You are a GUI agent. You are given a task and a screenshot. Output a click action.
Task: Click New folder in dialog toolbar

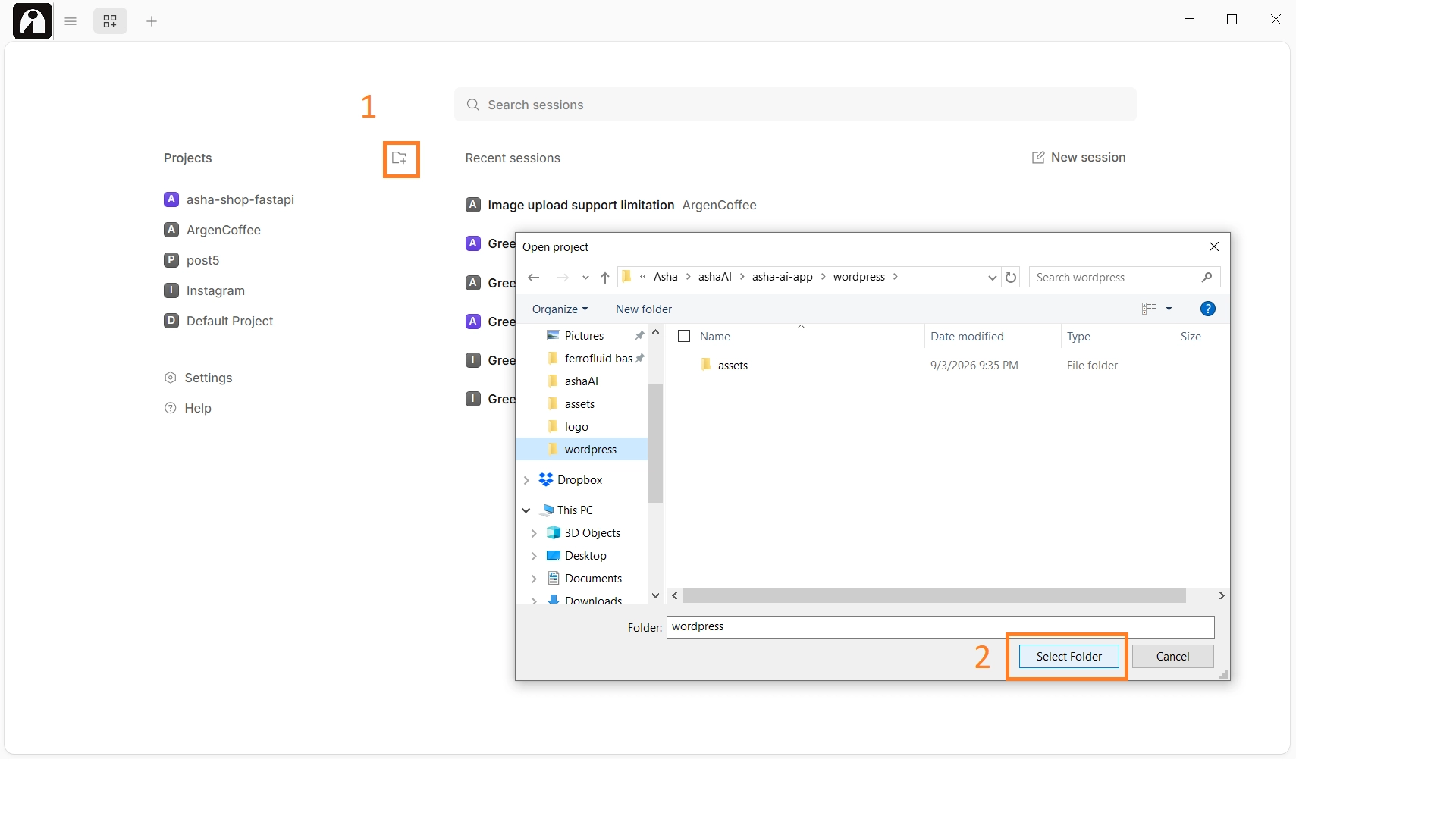point(644,309)
